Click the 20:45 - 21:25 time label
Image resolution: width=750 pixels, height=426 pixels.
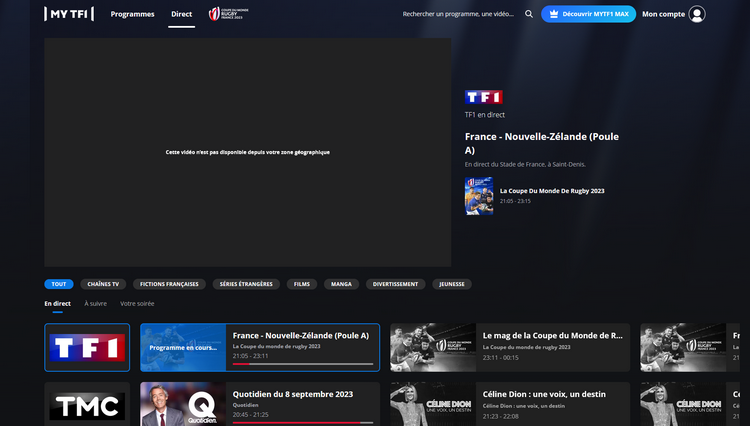[x=251, y=415]
